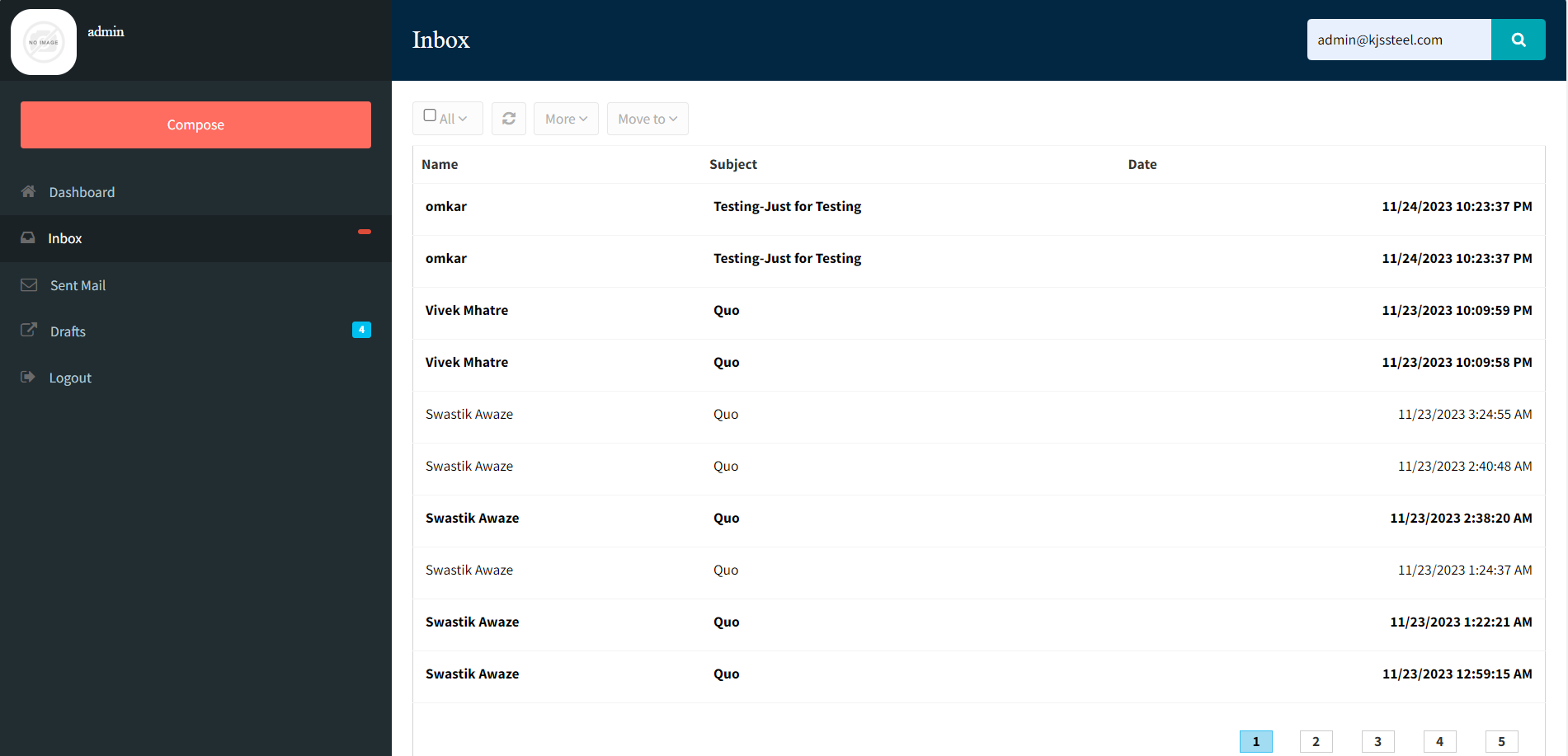Go to page 3 of inbox
The image size is (1568, 756).
(1378, 741)
